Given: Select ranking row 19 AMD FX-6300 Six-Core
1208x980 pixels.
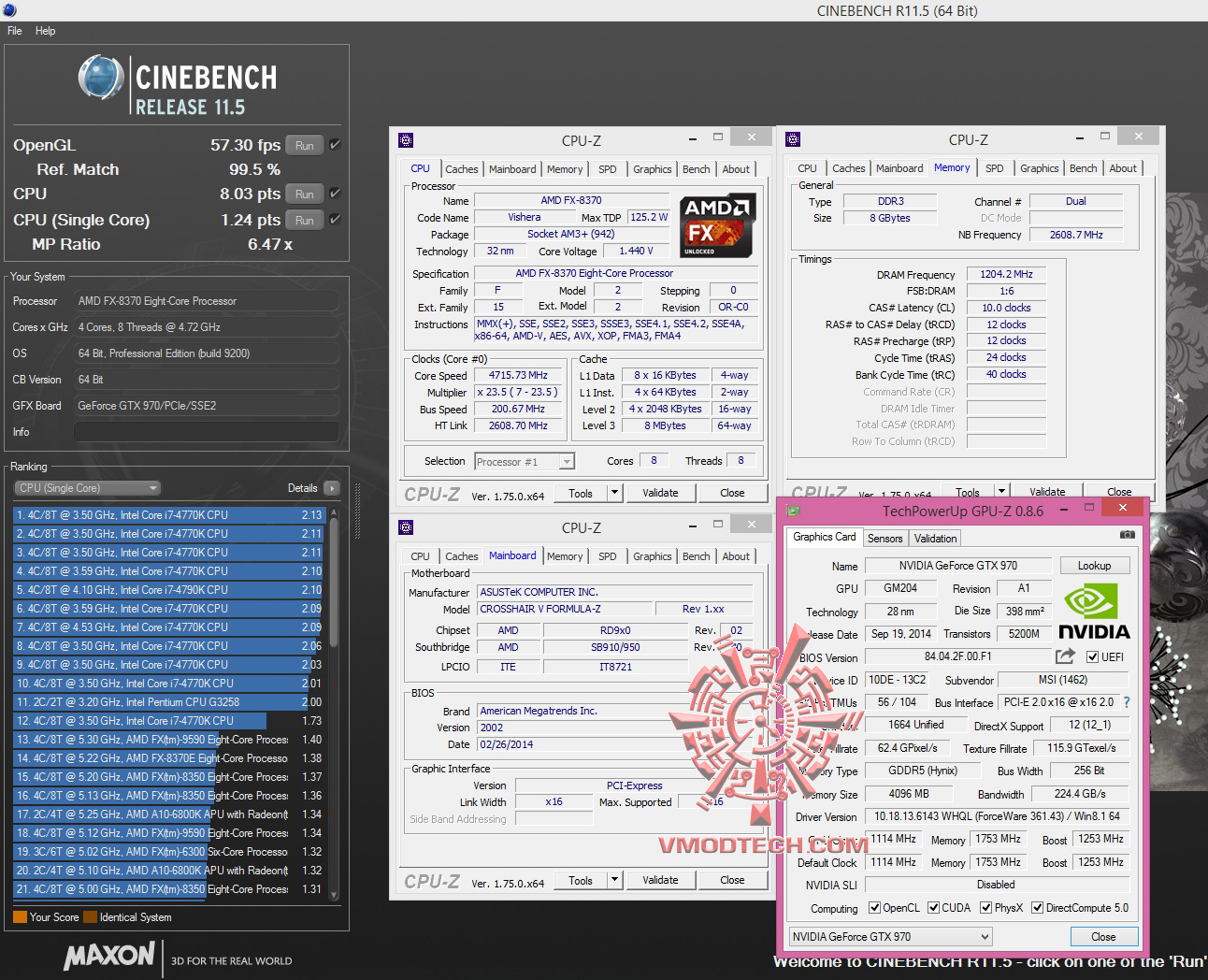Looking at the screenshot, I should [168, 852].
